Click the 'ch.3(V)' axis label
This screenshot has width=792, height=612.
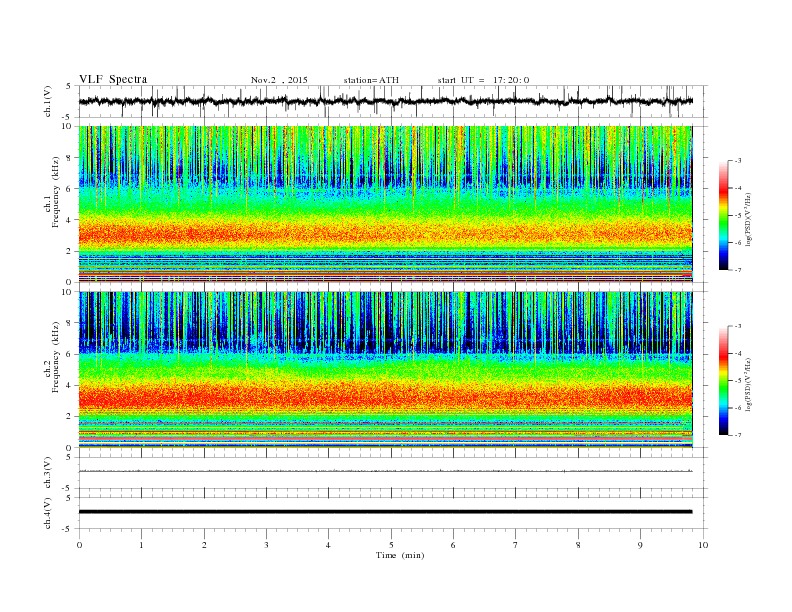[48, 473]
